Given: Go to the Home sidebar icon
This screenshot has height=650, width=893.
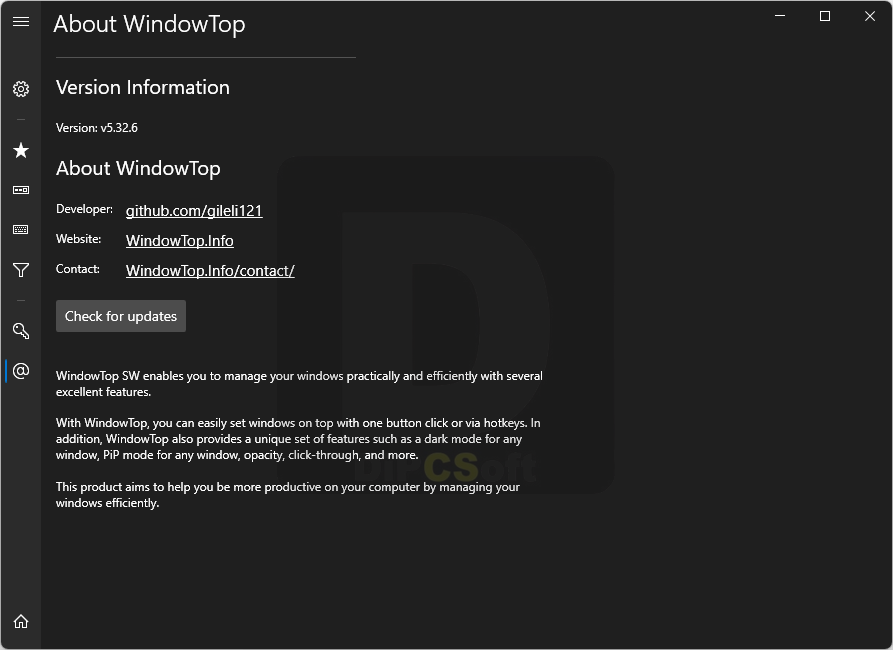Looking at the screenshot, I should [21, 621].
